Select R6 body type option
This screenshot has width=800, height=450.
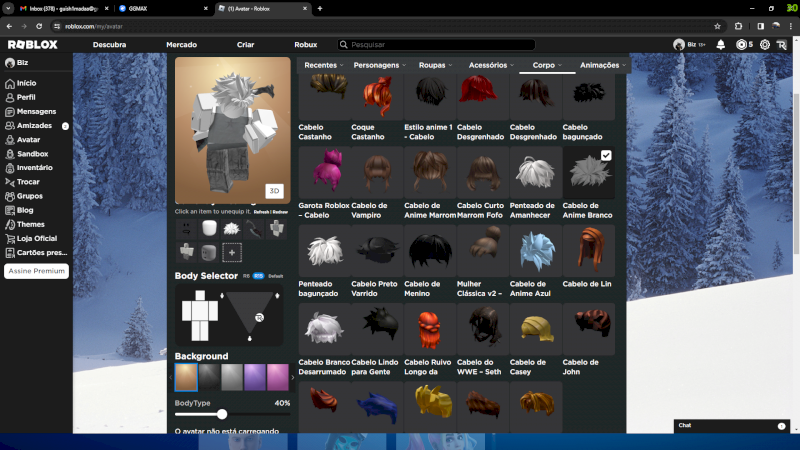tap(246, 276)
